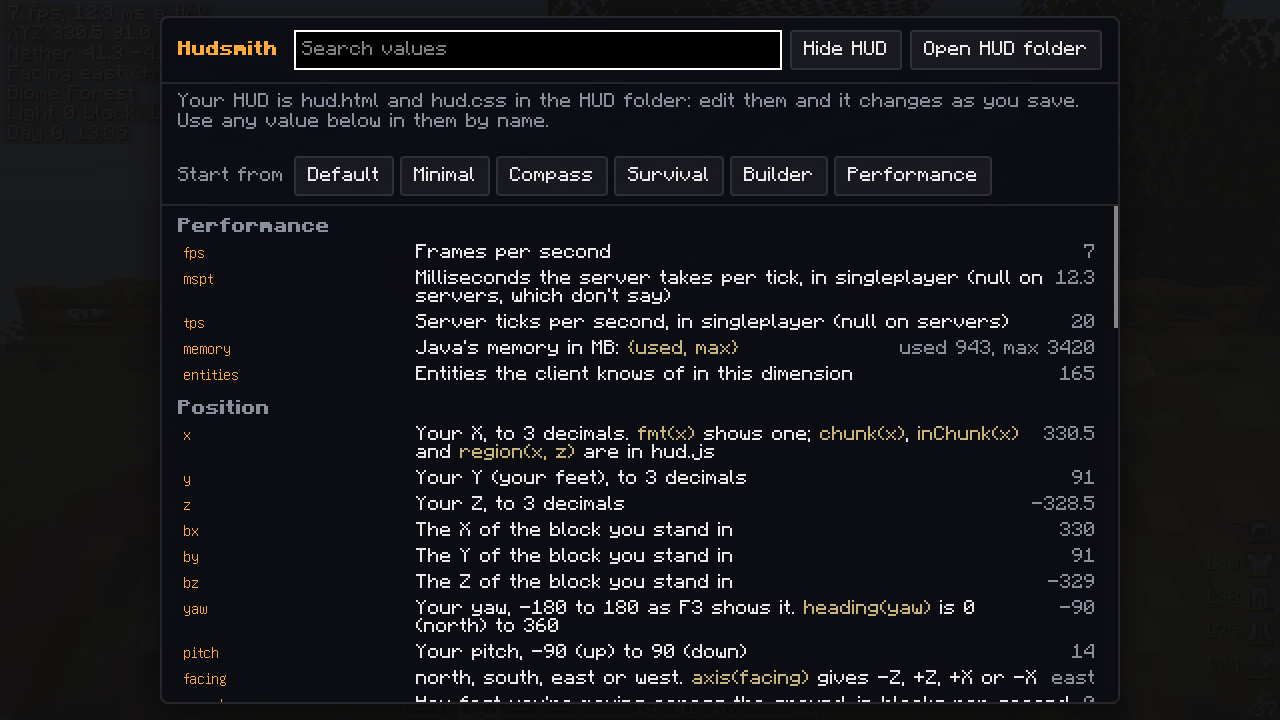Click the bx reading 330
This screenshot has width=1280, height=720.
pos(1077,530)
